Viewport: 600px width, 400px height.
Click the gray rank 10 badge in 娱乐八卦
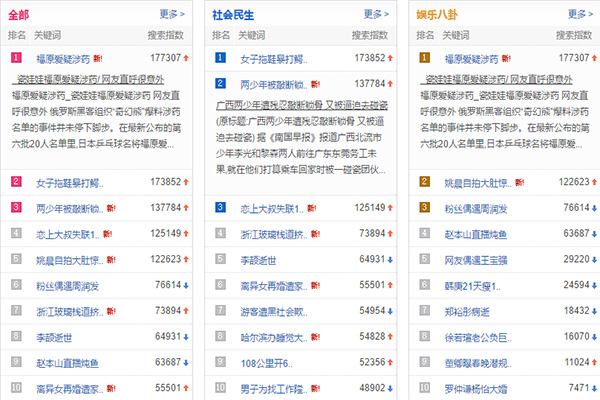(x=425, y=388)
